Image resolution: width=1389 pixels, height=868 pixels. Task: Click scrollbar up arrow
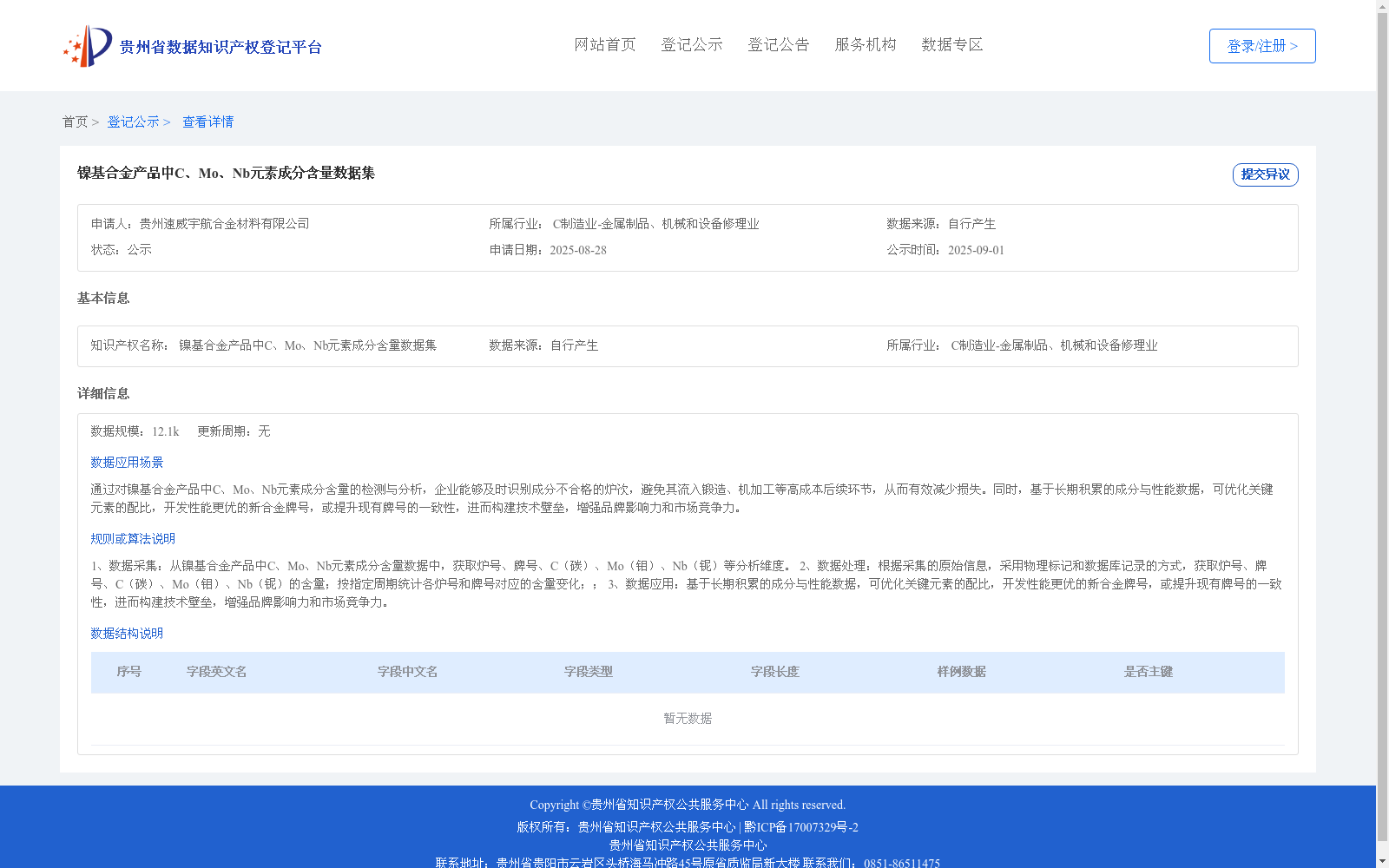pyautogui.click(x=1382, y=6)
